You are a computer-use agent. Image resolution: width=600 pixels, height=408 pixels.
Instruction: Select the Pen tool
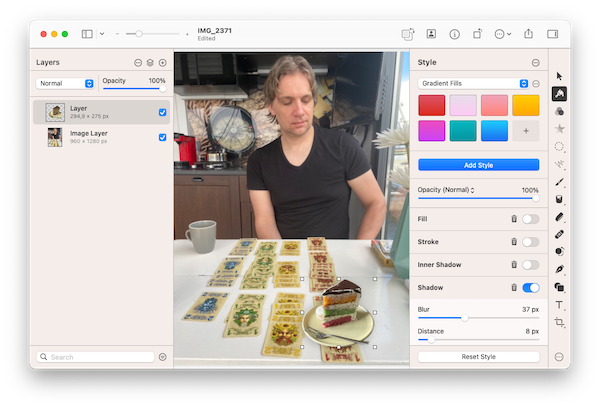pyautogui.click(x=559, y=269)
